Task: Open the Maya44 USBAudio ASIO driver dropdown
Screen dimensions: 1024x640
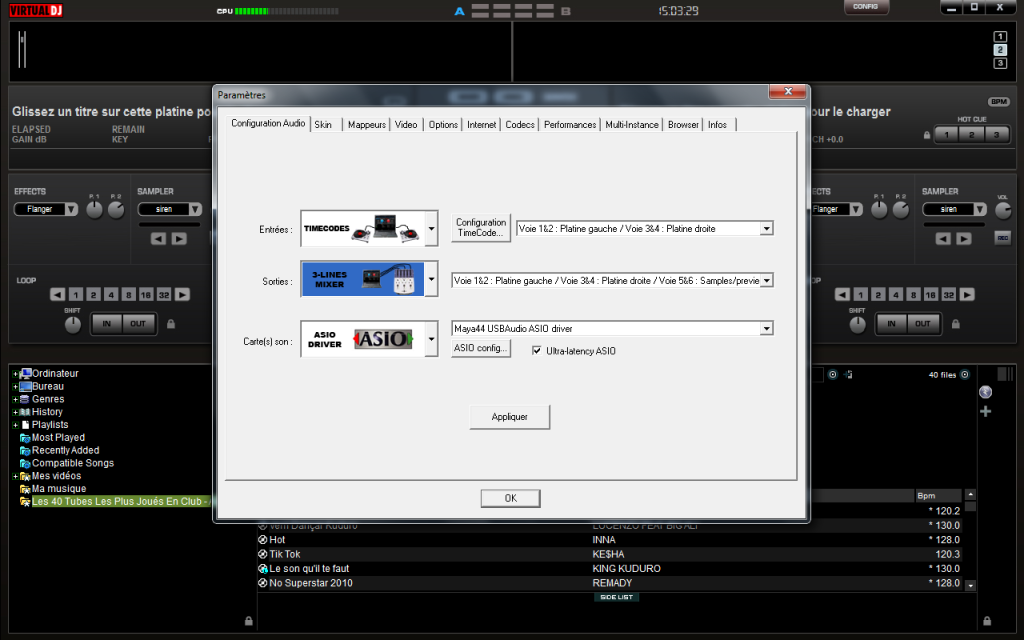Action: tap(766, 328)
